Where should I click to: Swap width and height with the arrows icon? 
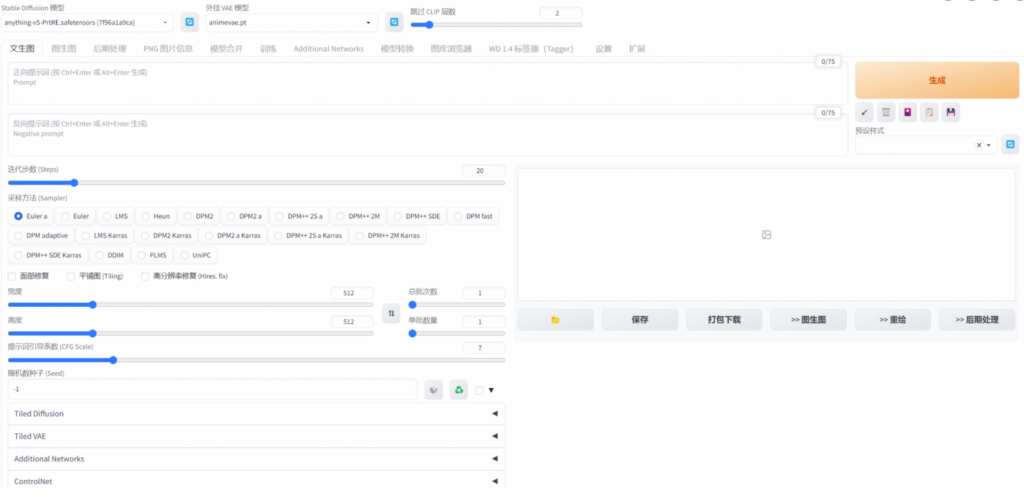coord(391,313)
